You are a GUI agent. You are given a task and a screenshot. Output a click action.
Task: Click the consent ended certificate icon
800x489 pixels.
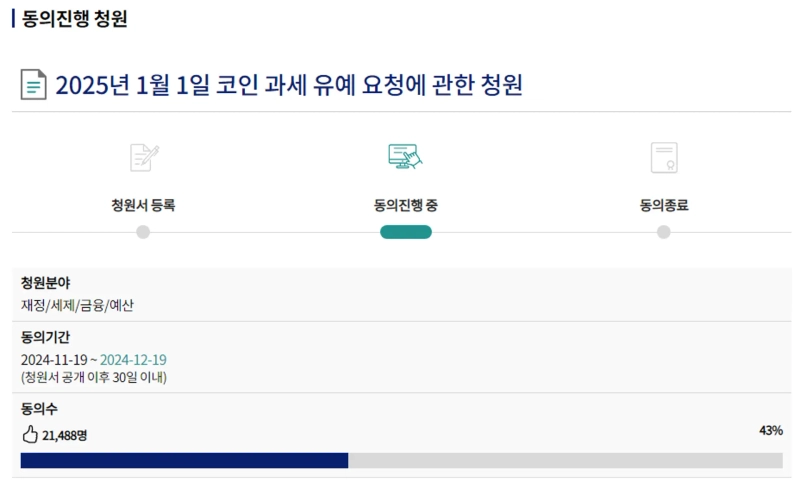(x=664, y=157)
